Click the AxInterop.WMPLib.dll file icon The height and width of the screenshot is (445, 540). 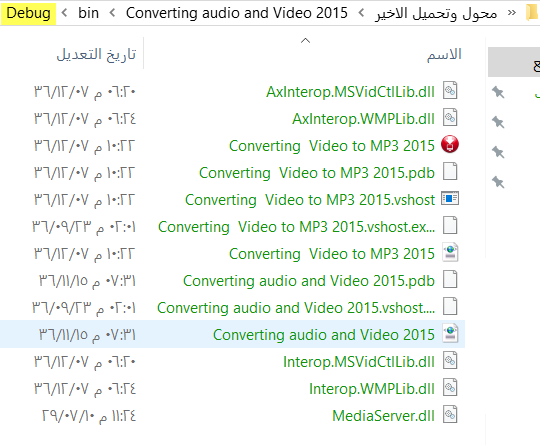click(x=450, y=117)
